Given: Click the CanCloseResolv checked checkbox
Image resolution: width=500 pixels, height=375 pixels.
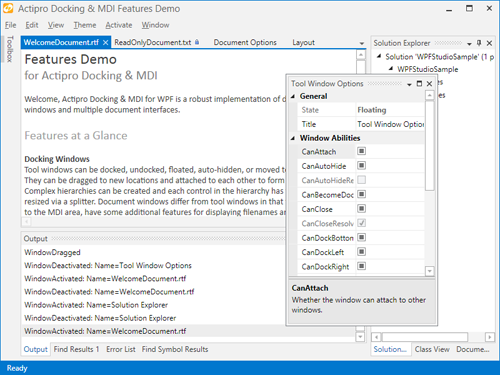Looking at the screenshot, I should pyautogui.click(x=361, y=223).
